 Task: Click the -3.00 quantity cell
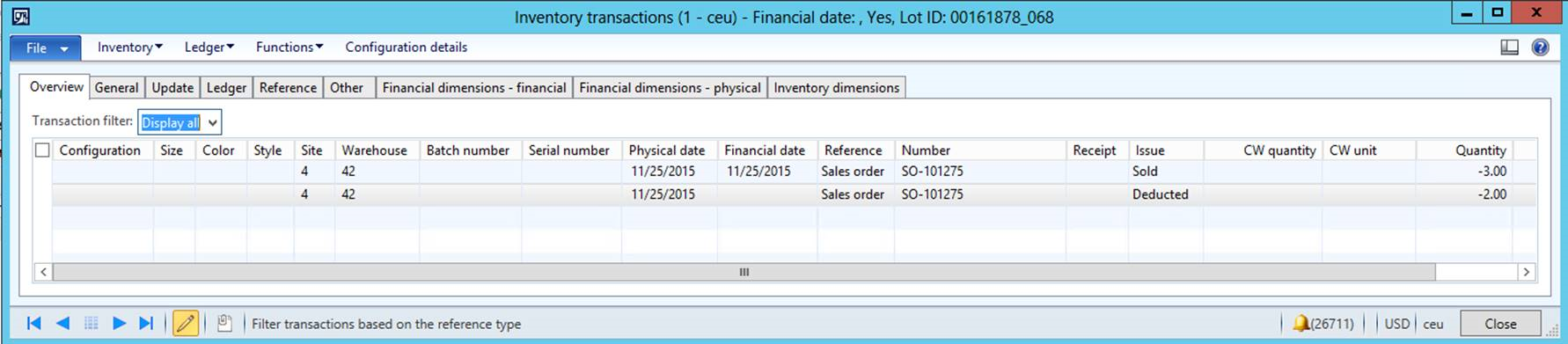(1464, 172)
